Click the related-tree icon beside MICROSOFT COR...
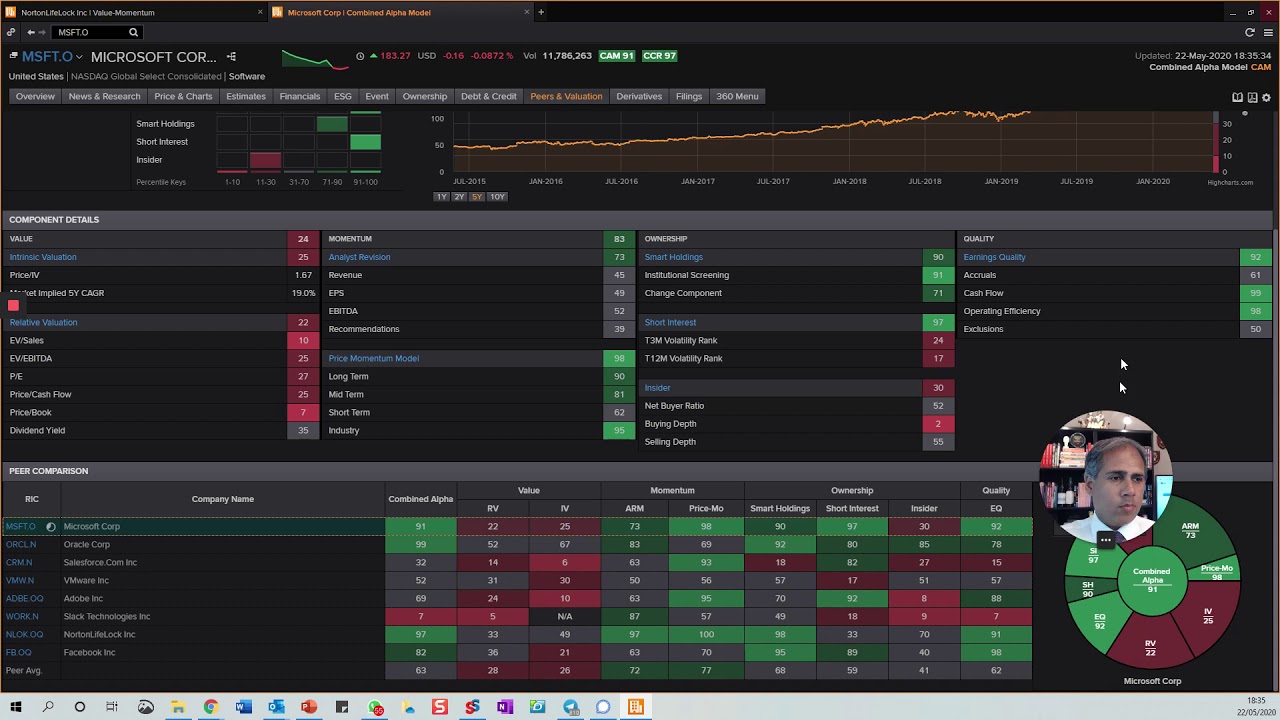Screen dimensions: 1280x720 coord(231,56)
